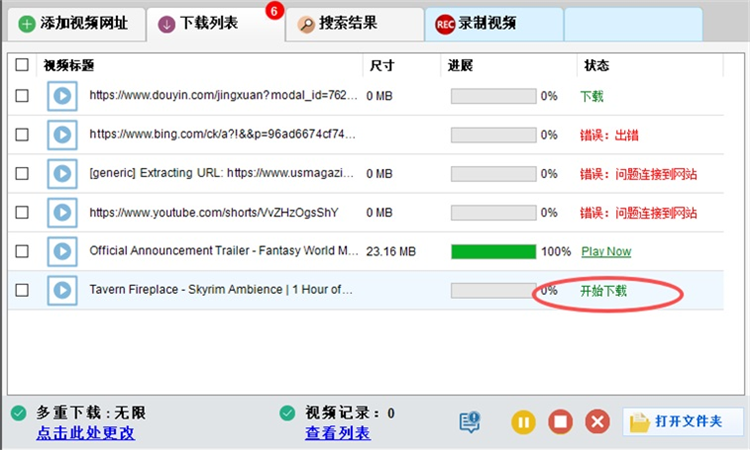Click the 错误：问题连接到网站 status on usmagazi row
The image size is (750, 450).
(639, 174)
